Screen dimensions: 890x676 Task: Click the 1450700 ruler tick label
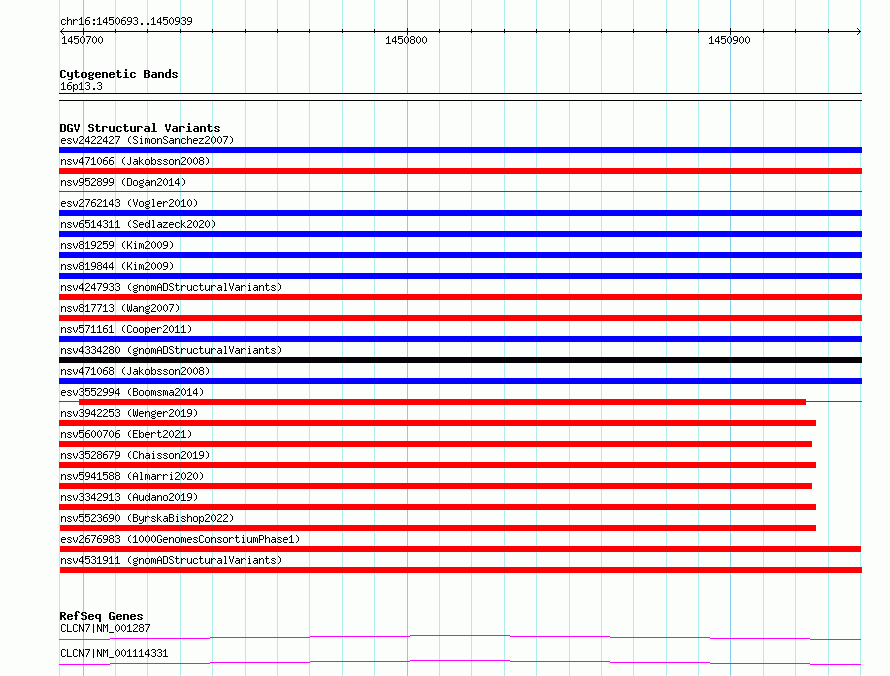click(82, 40)
